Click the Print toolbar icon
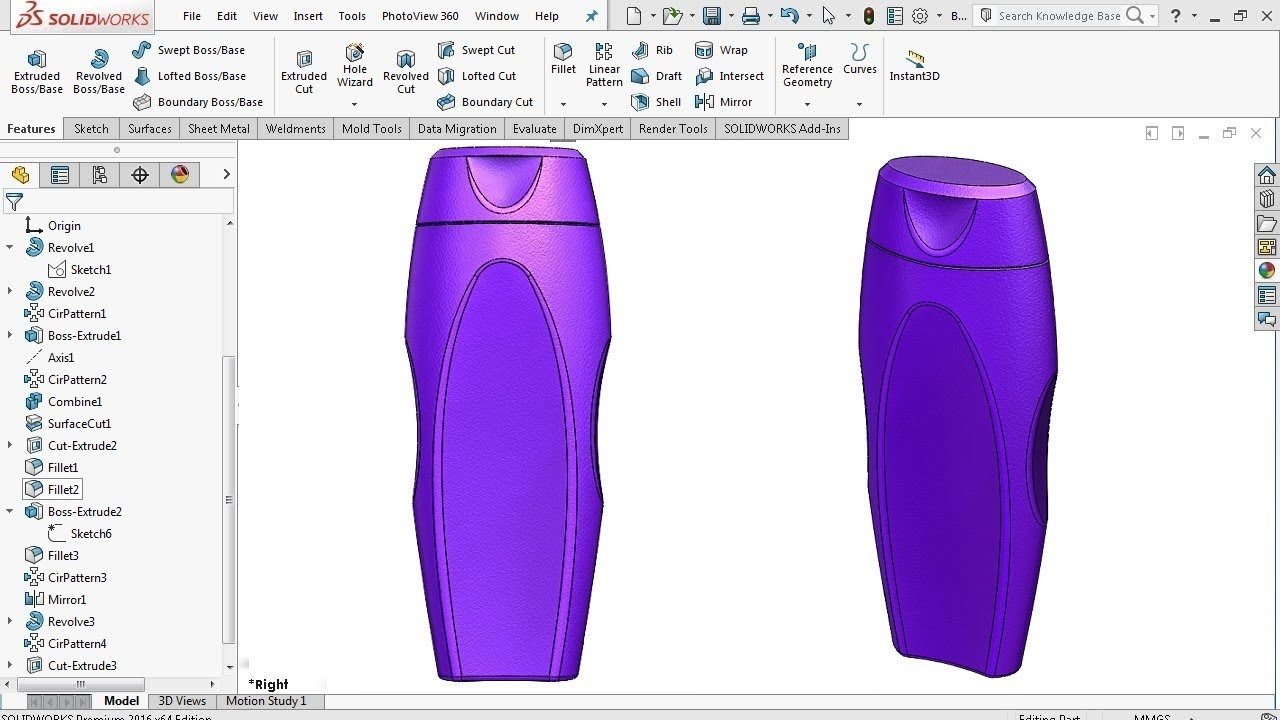Image resolution: width=1280 pixels, height=720 pixels. tap(751, 16)
